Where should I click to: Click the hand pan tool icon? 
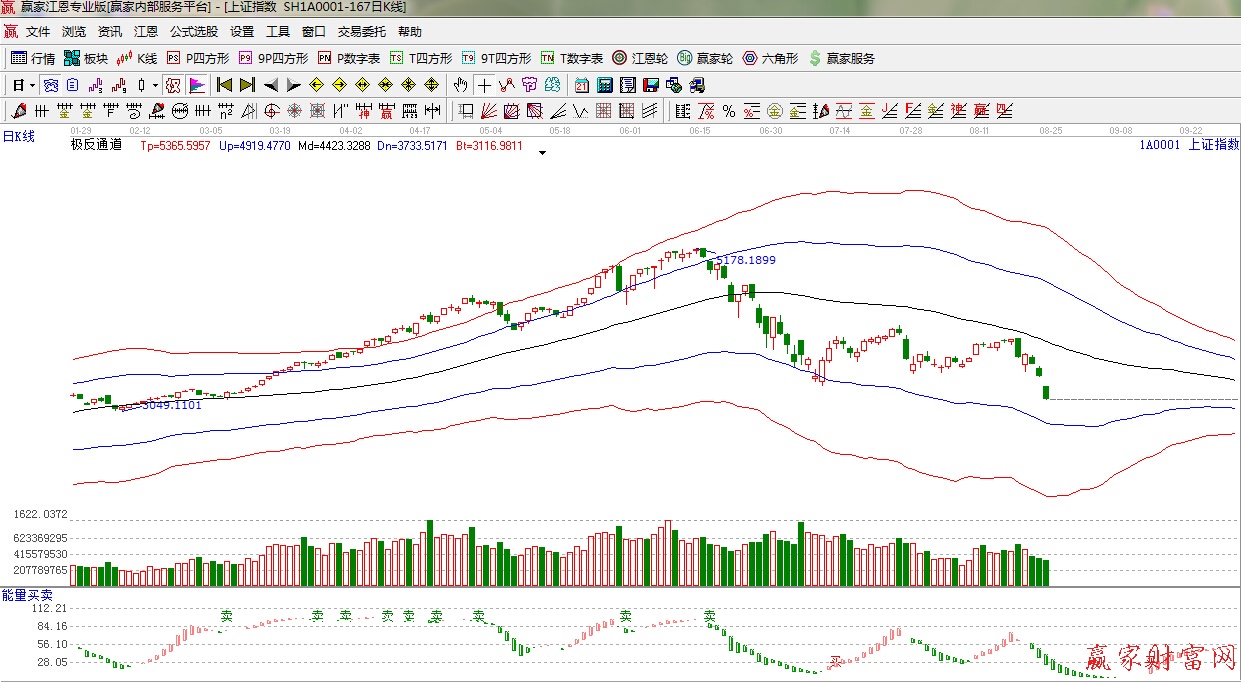[460, 85]
